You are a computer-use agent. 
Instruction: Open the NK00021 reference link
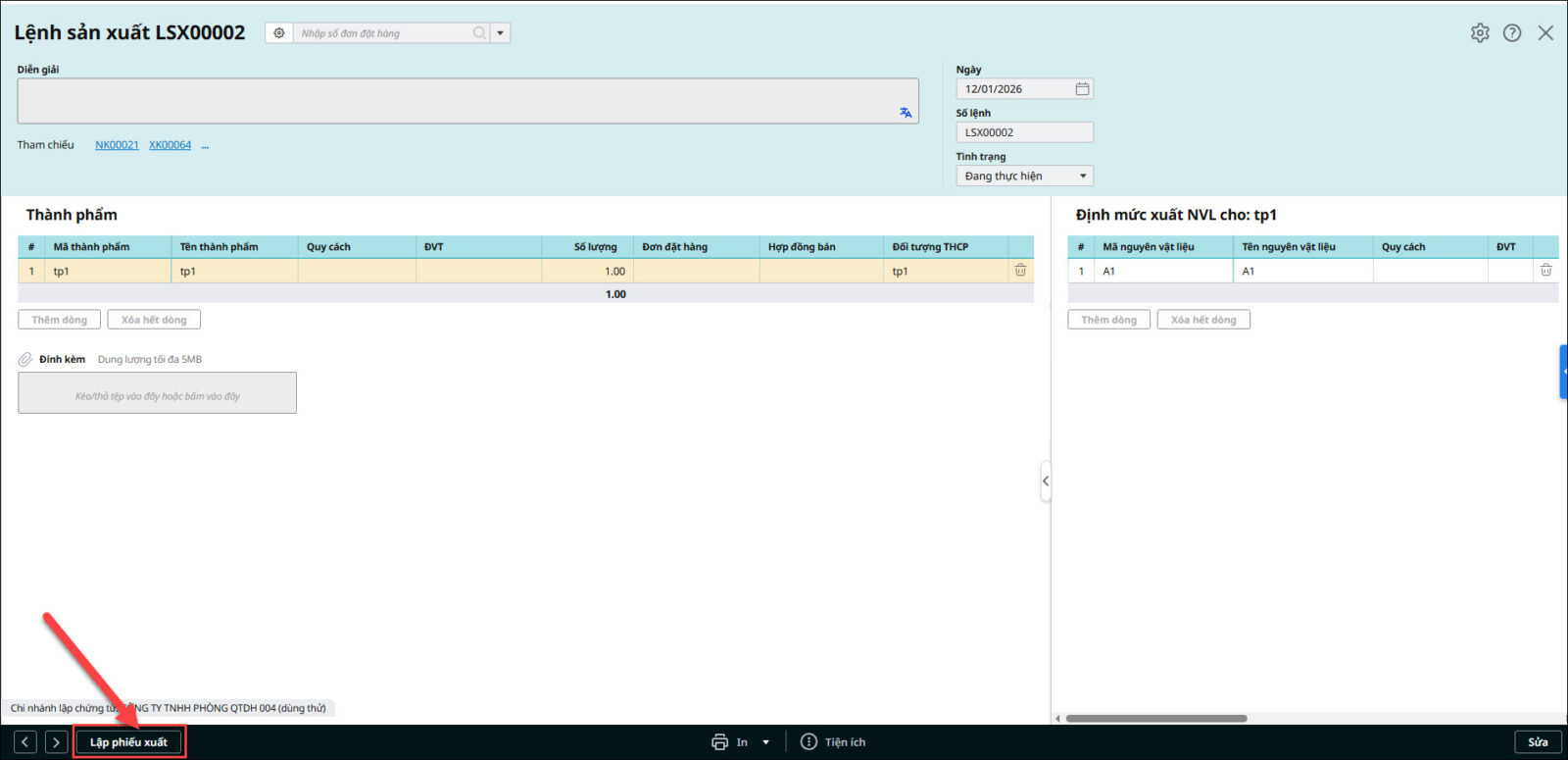pos(117,145)
